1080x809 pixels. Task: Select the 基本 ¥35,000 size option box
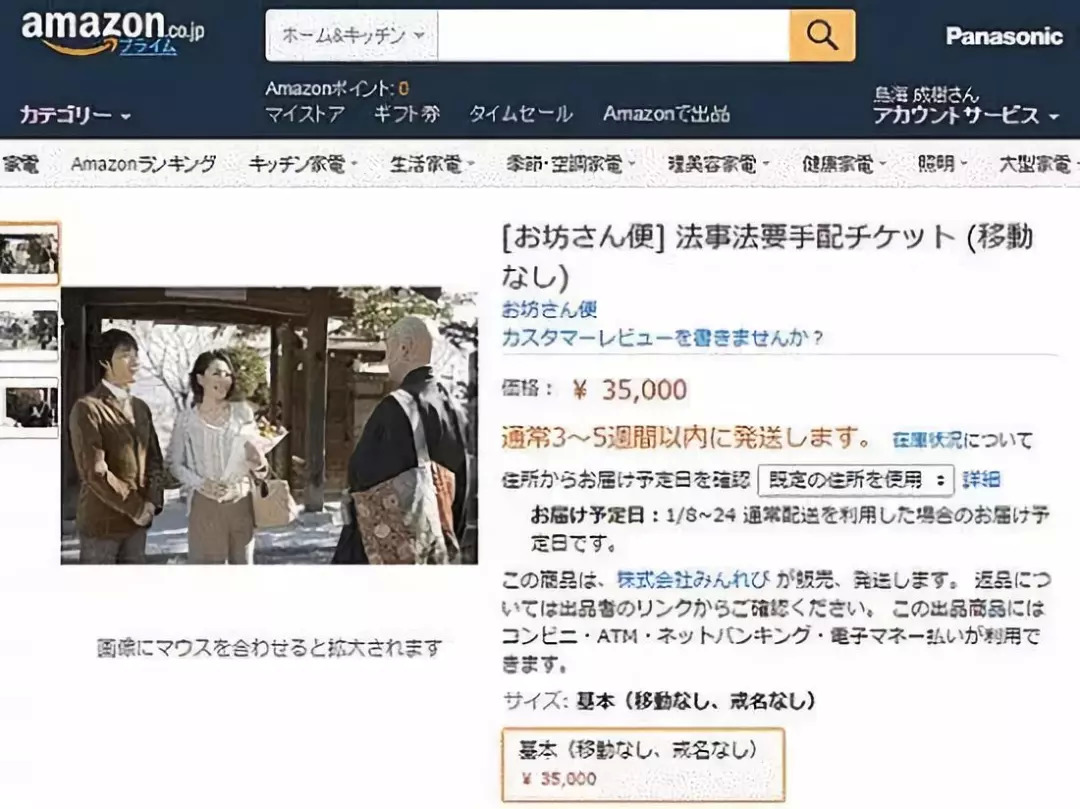(643, 764)
